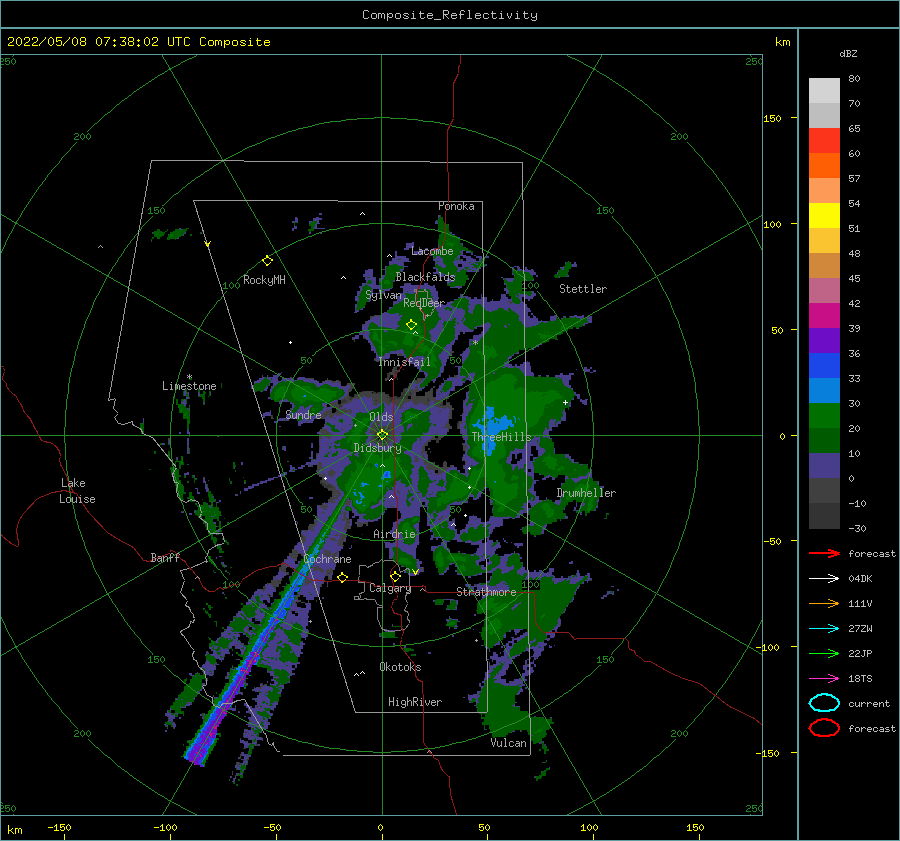900x841 pixels.
Task: Click the asterisk marker above Limestone
Action: 189,377
